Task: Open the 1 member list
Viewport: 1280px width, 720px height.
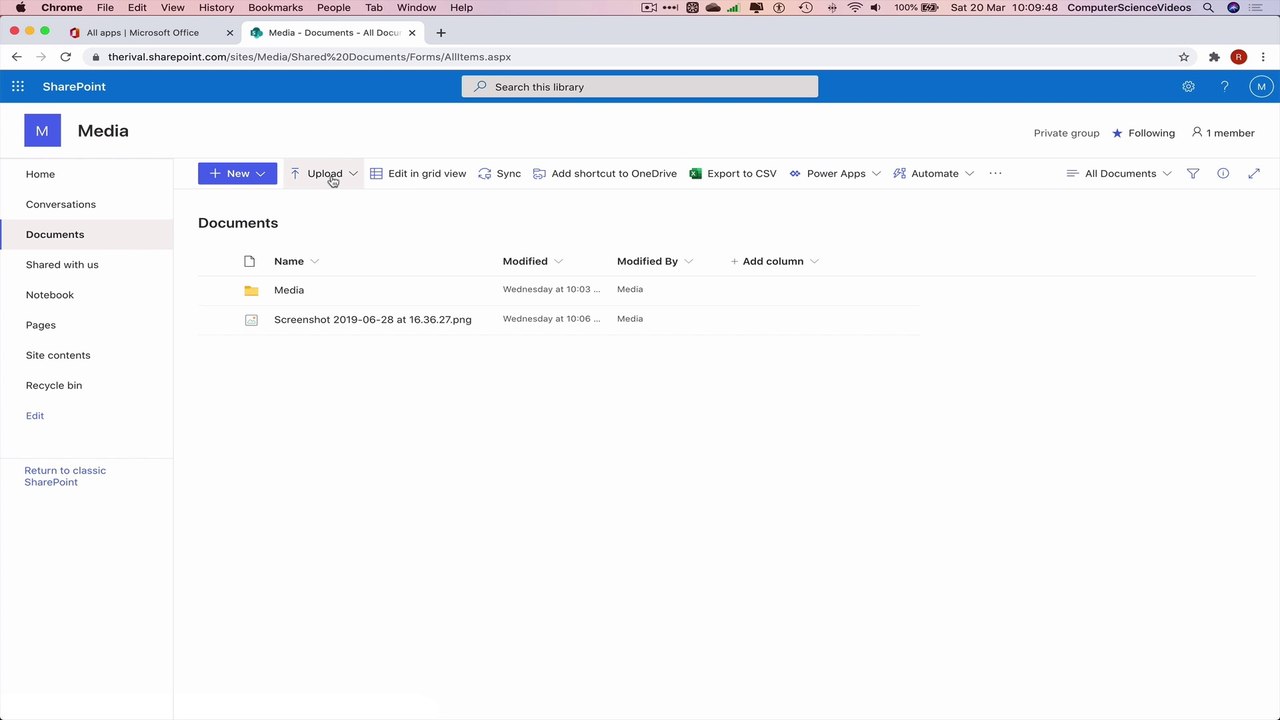Action: click(x=1222, y=133)
